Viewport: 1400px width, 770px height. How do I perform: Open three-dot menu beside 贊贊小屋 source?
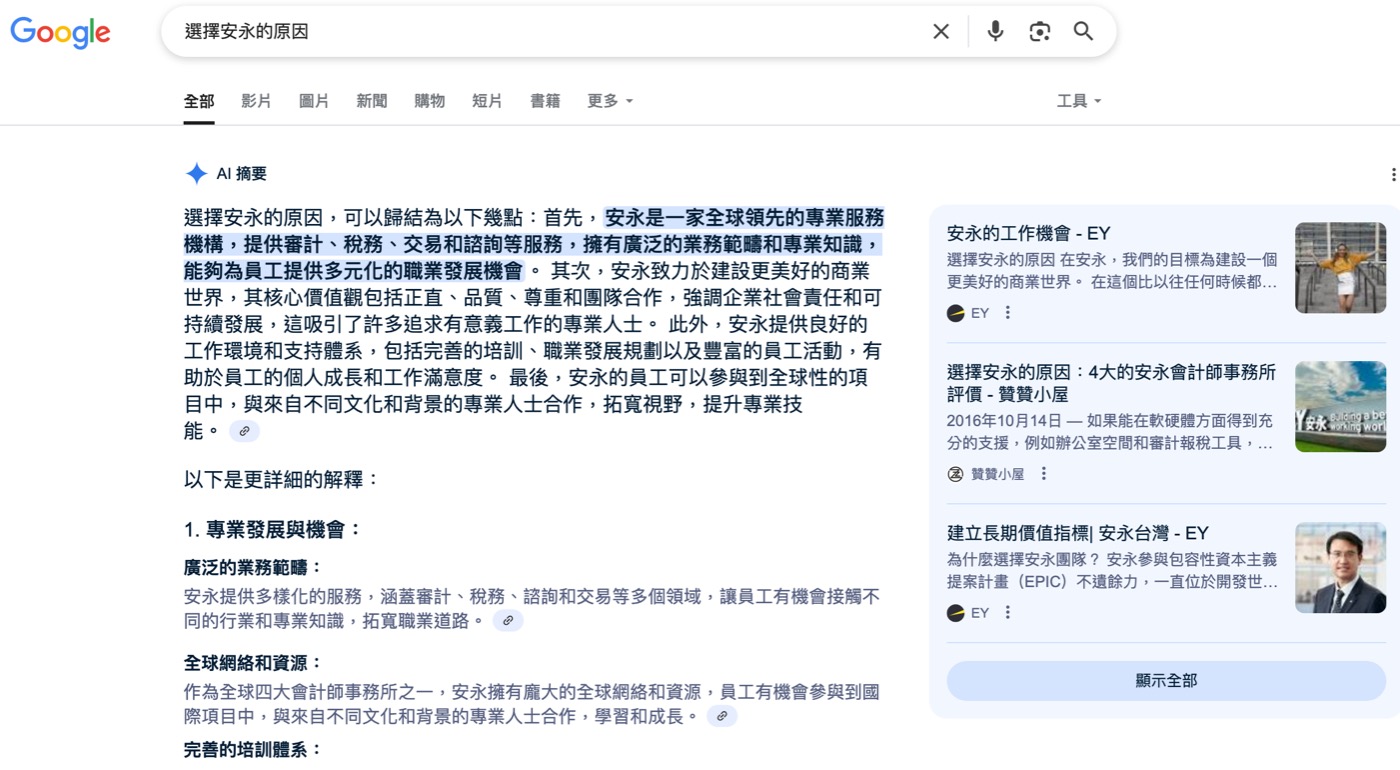1044,474
